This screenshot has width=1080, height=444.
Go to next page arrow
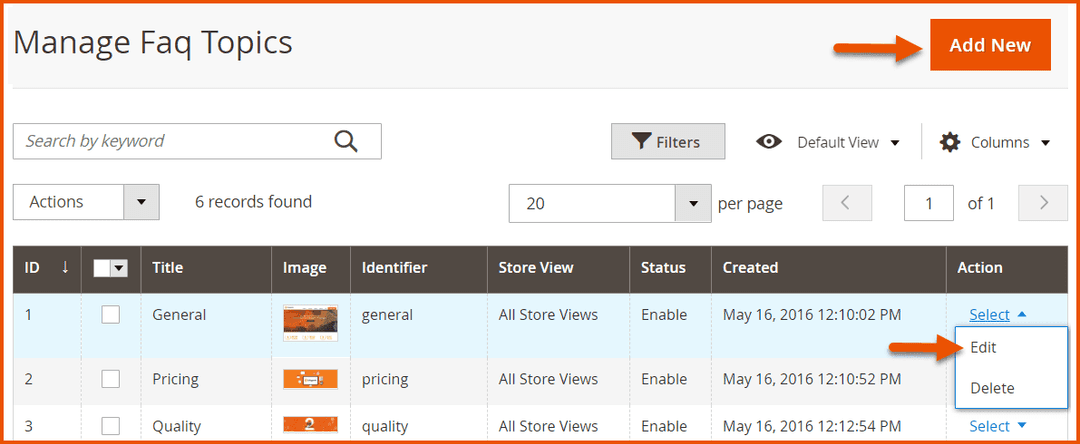click(1043, 203)
